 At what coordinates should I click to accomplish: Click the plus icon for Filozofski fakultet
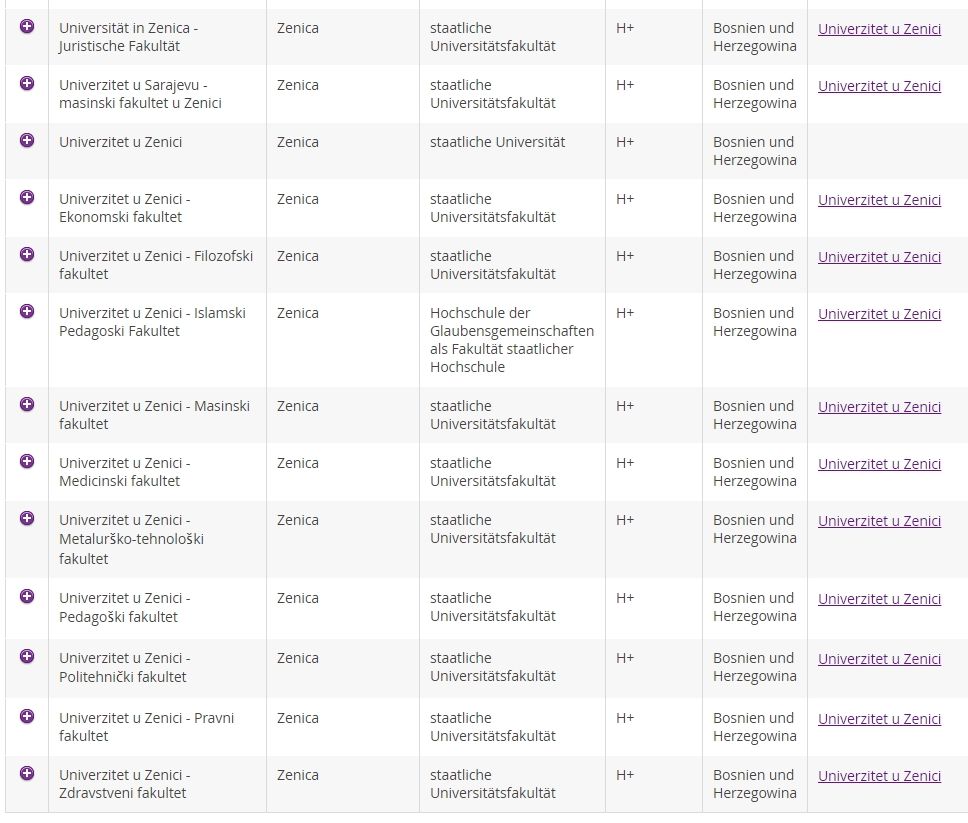[x=27, y=255]
